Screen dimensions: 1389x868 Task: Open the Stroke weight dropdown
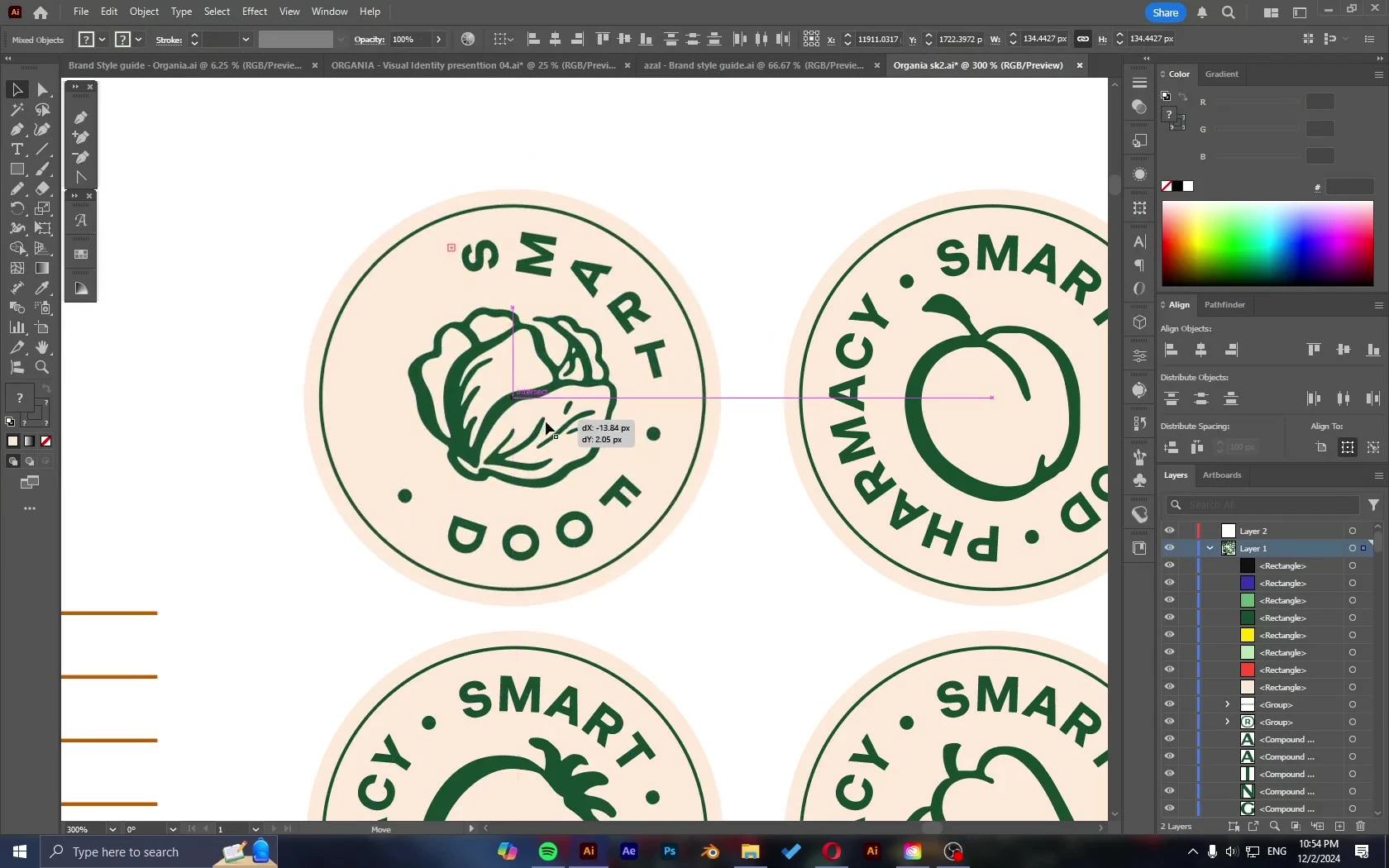click(x=246, y=40)
